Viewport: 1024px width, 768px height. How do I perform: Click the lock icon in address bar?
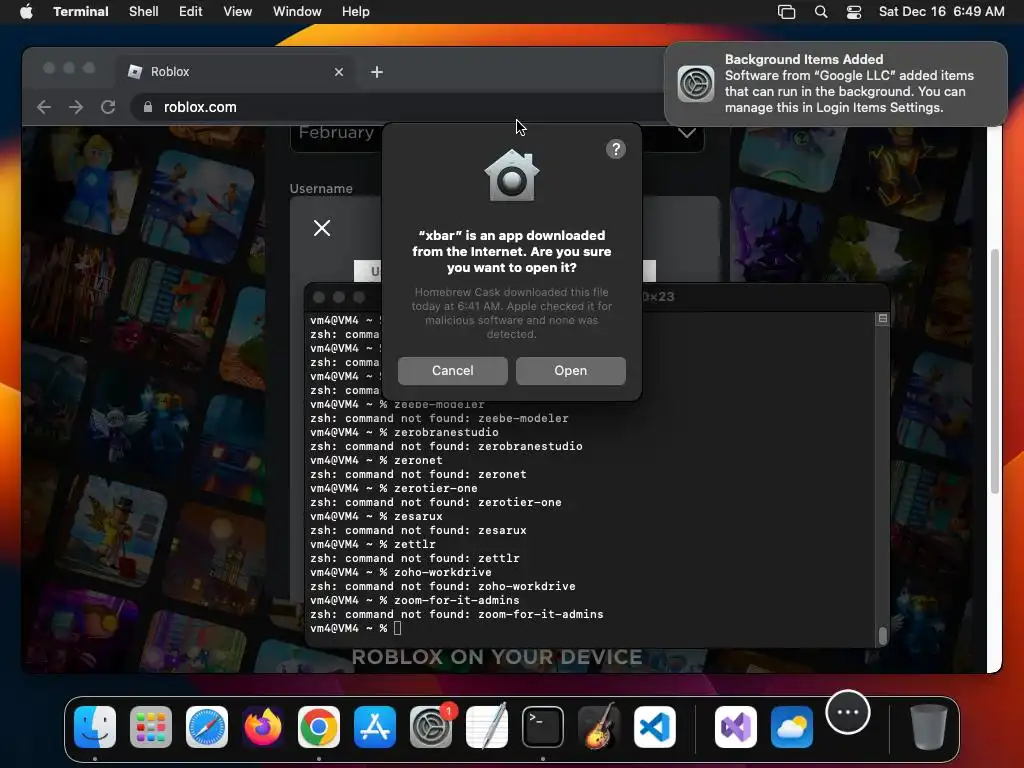coord(148,107)
